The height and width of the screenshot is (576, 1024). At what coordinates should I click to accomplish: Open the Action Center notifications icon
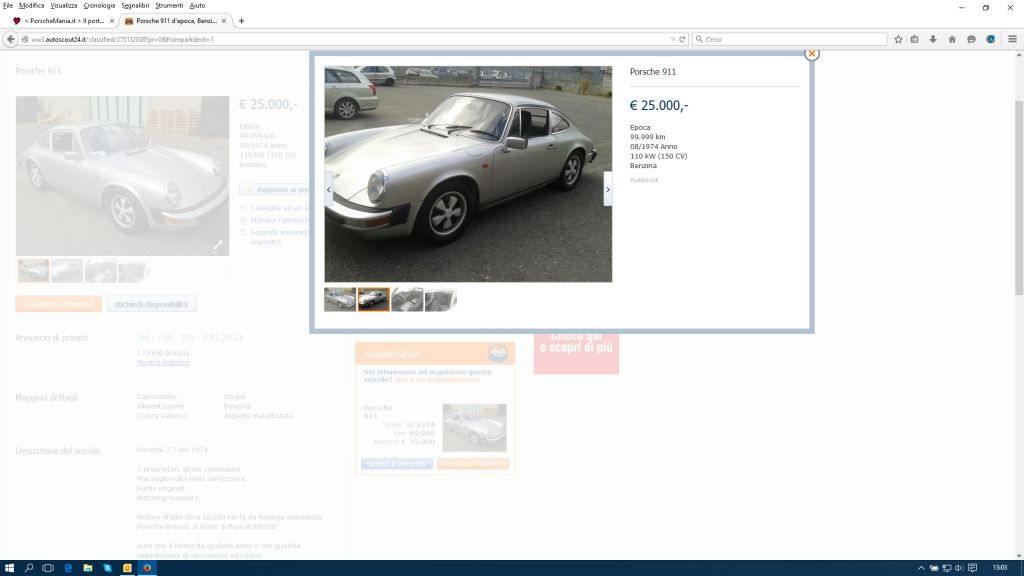[x=972, y=568]
